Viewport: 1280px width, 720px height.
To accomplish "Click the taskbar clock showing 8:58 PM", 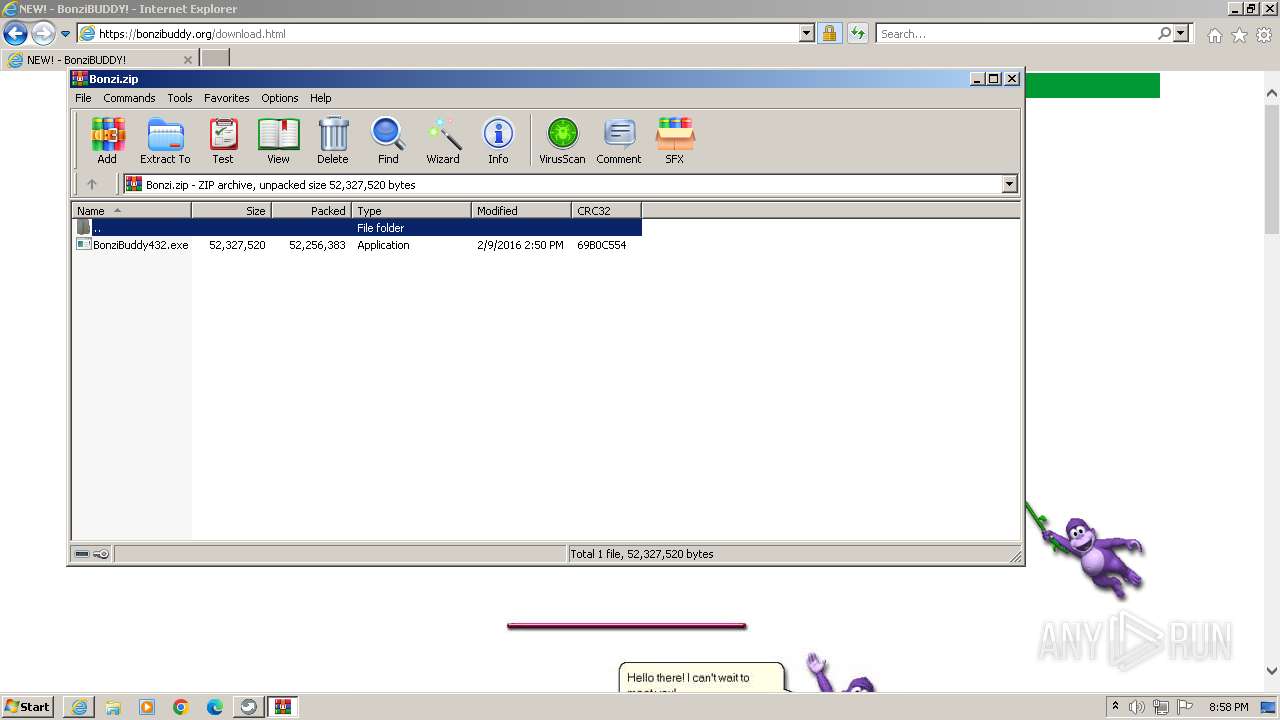I will (1228, 707).
